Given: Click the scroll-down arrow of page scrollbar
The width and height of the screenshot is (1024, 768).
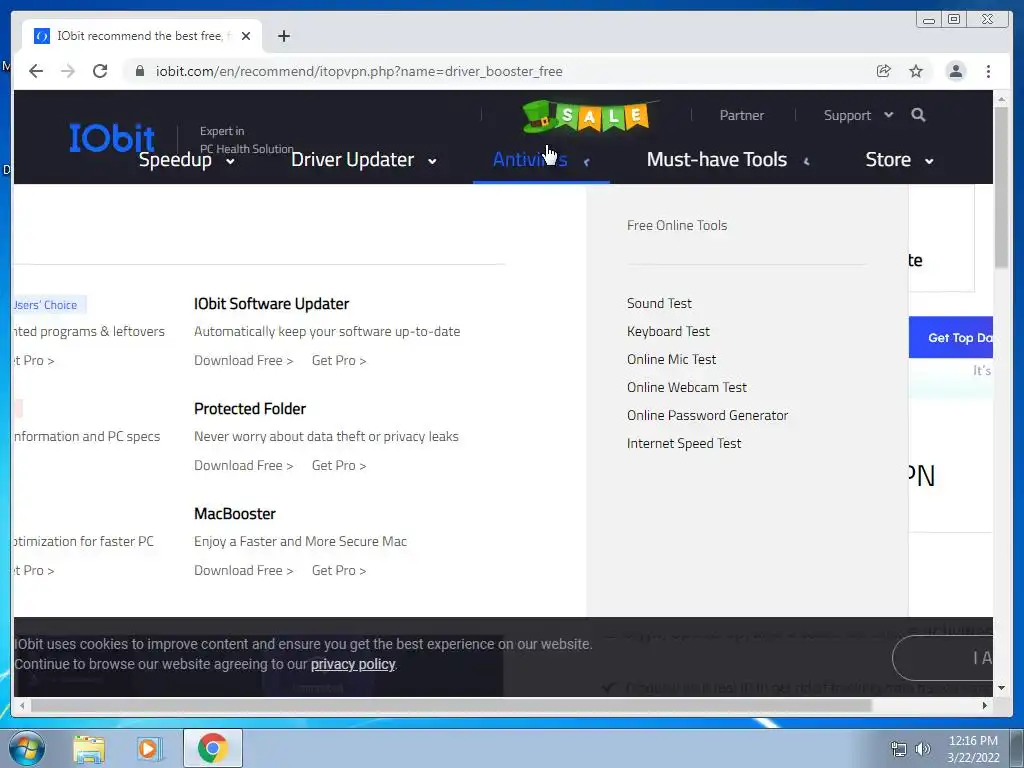Looking at the screenshot, I should coord(1001,688).
